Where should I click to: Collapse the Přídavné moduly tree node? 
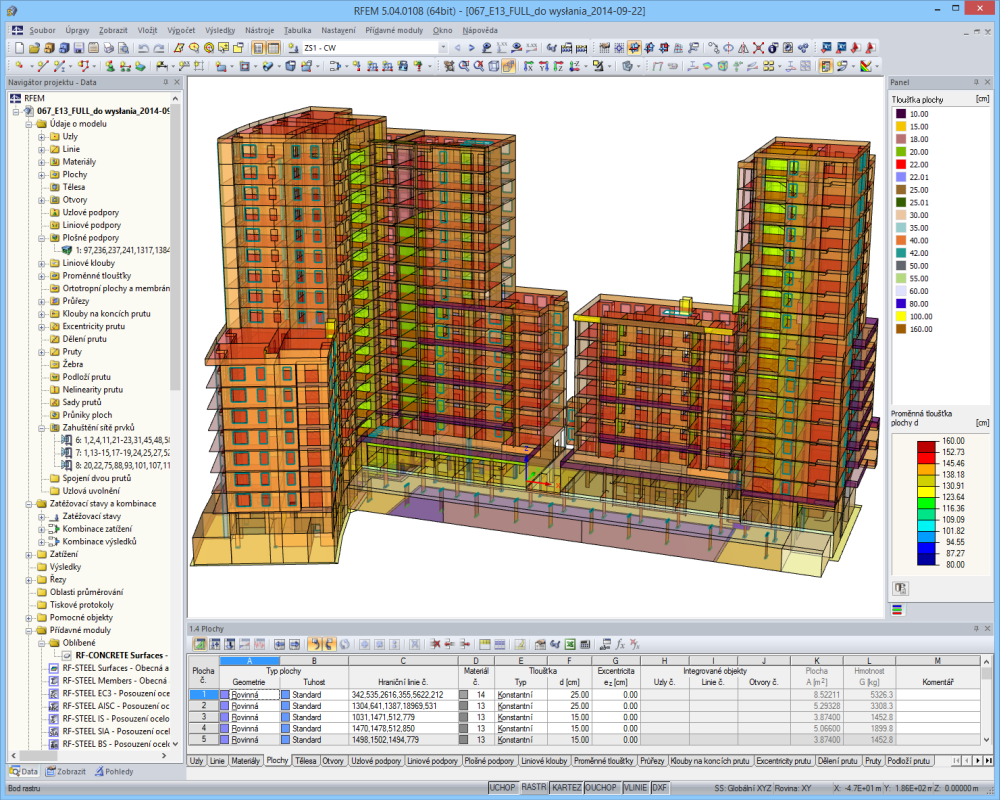click(x=29, y=630)
